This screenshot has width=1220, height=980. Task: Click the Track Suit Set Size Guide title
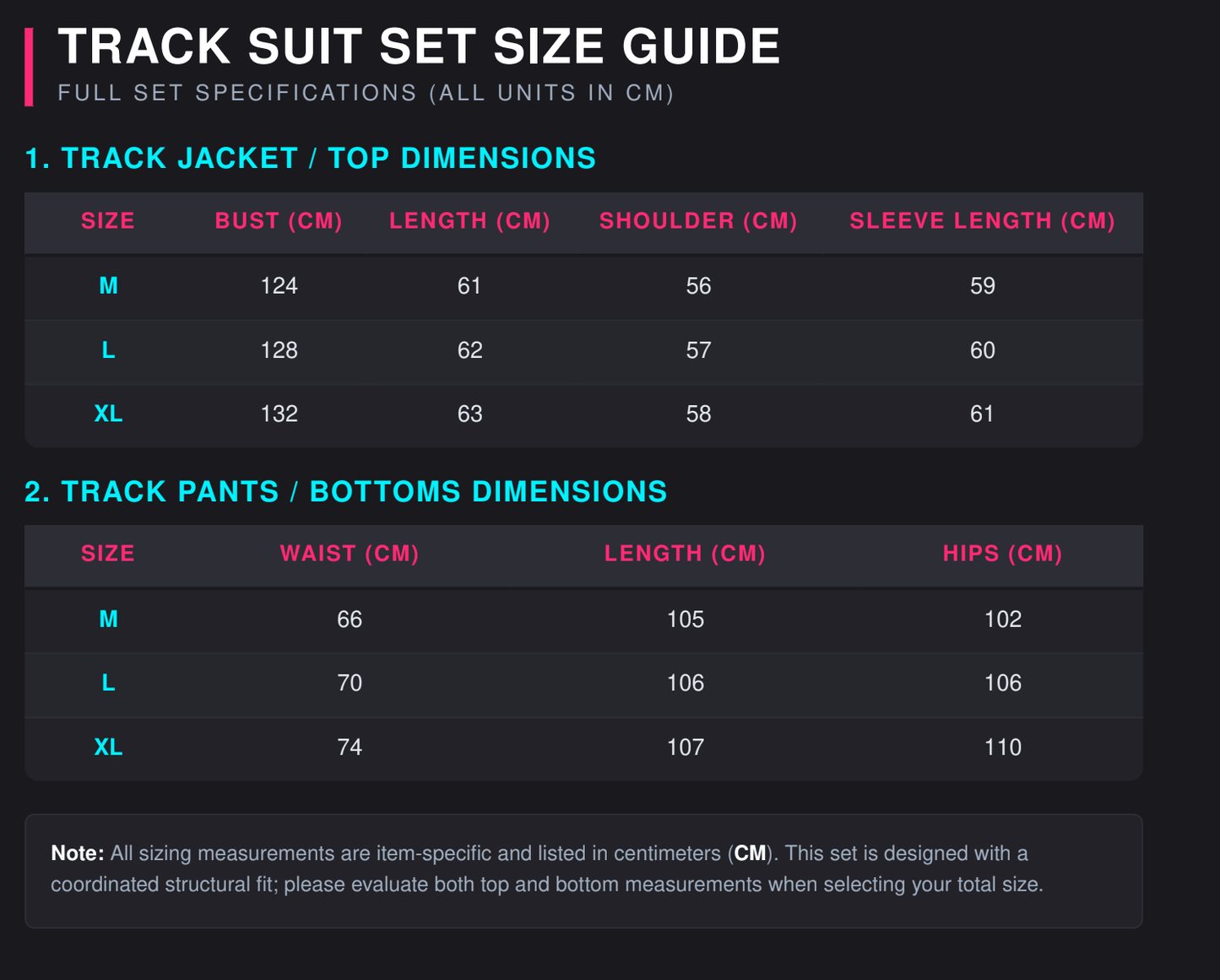(x=419, y=46)
